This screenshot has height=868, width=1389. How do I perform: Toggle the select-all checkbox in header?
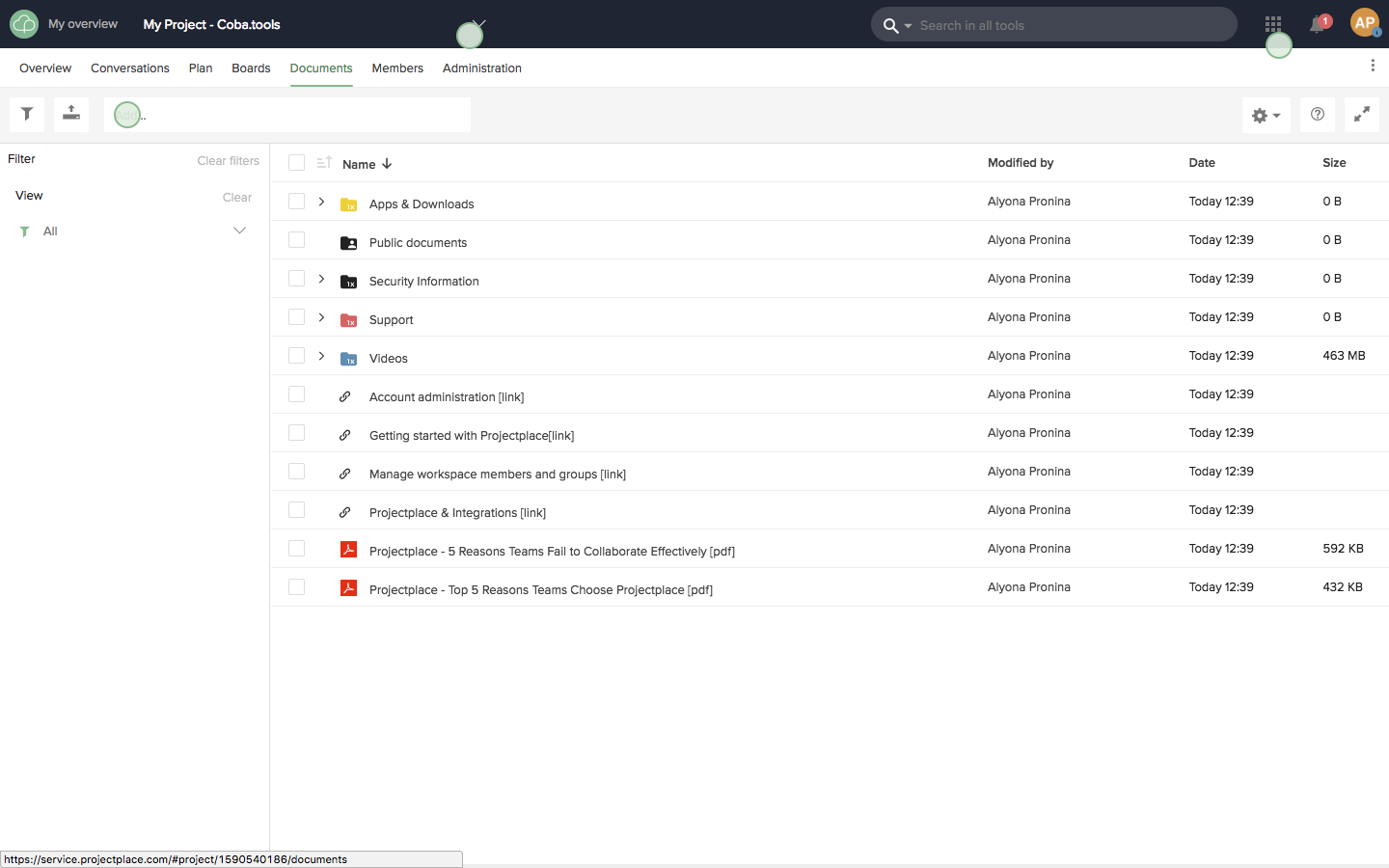pyautogui.click(x=297, y=163)
